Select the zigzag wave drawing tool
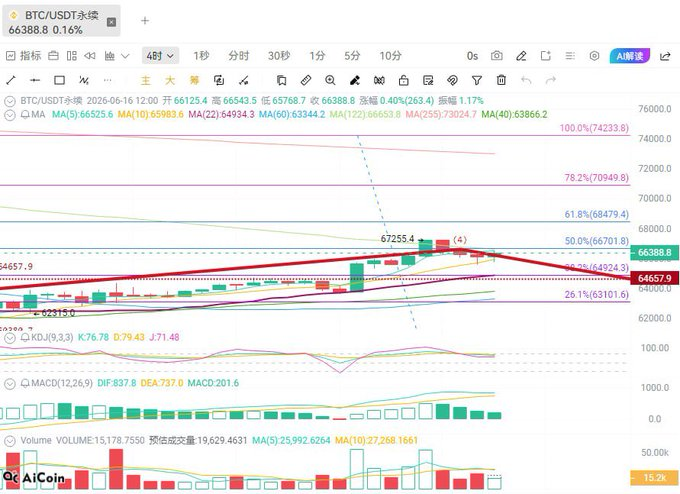This screenshot has width=680, height=494. click(84, 80)
